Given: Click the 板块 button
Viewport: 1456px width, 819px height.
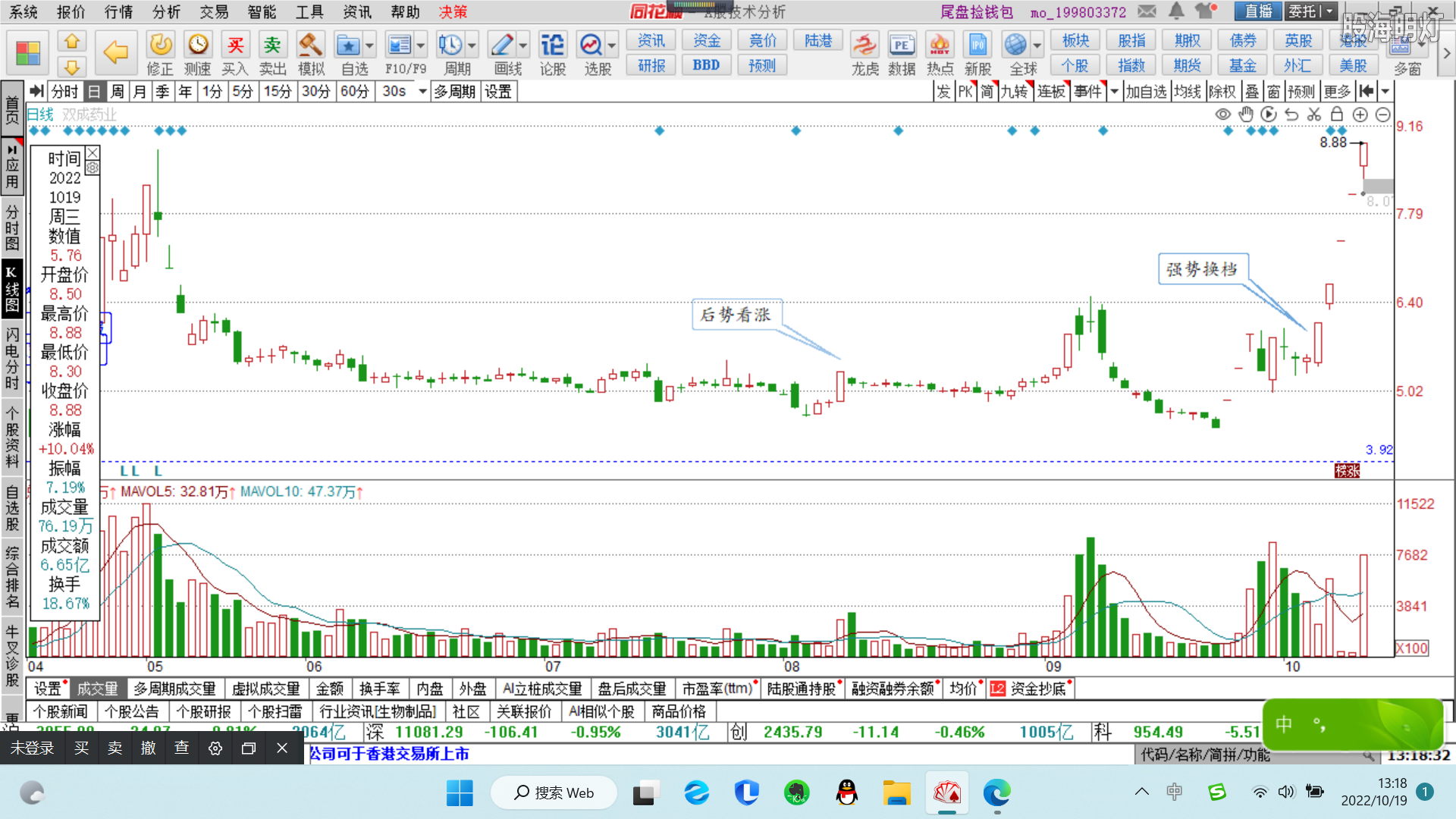Looking at the screenshot, I should pyautogui.click(x=1075, y=41).
